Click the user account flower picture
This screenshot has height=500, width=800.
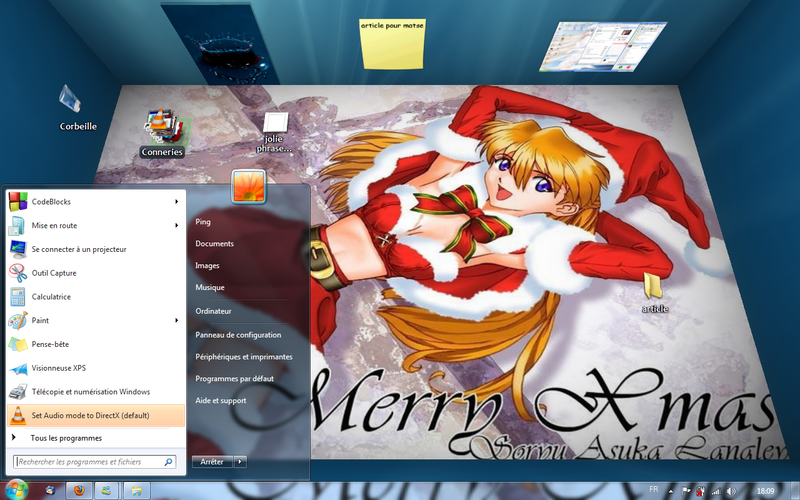248,187
